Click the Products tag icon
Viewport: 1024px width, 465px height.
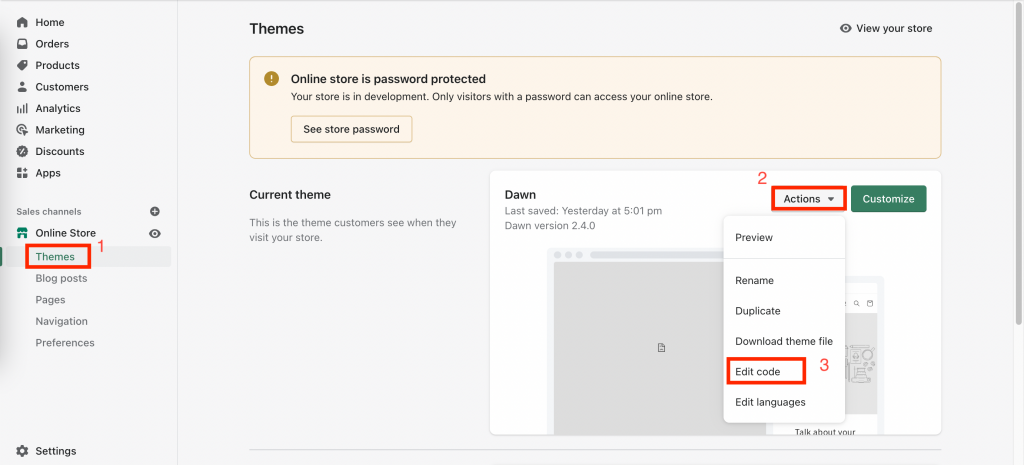[x=22, y=65]
